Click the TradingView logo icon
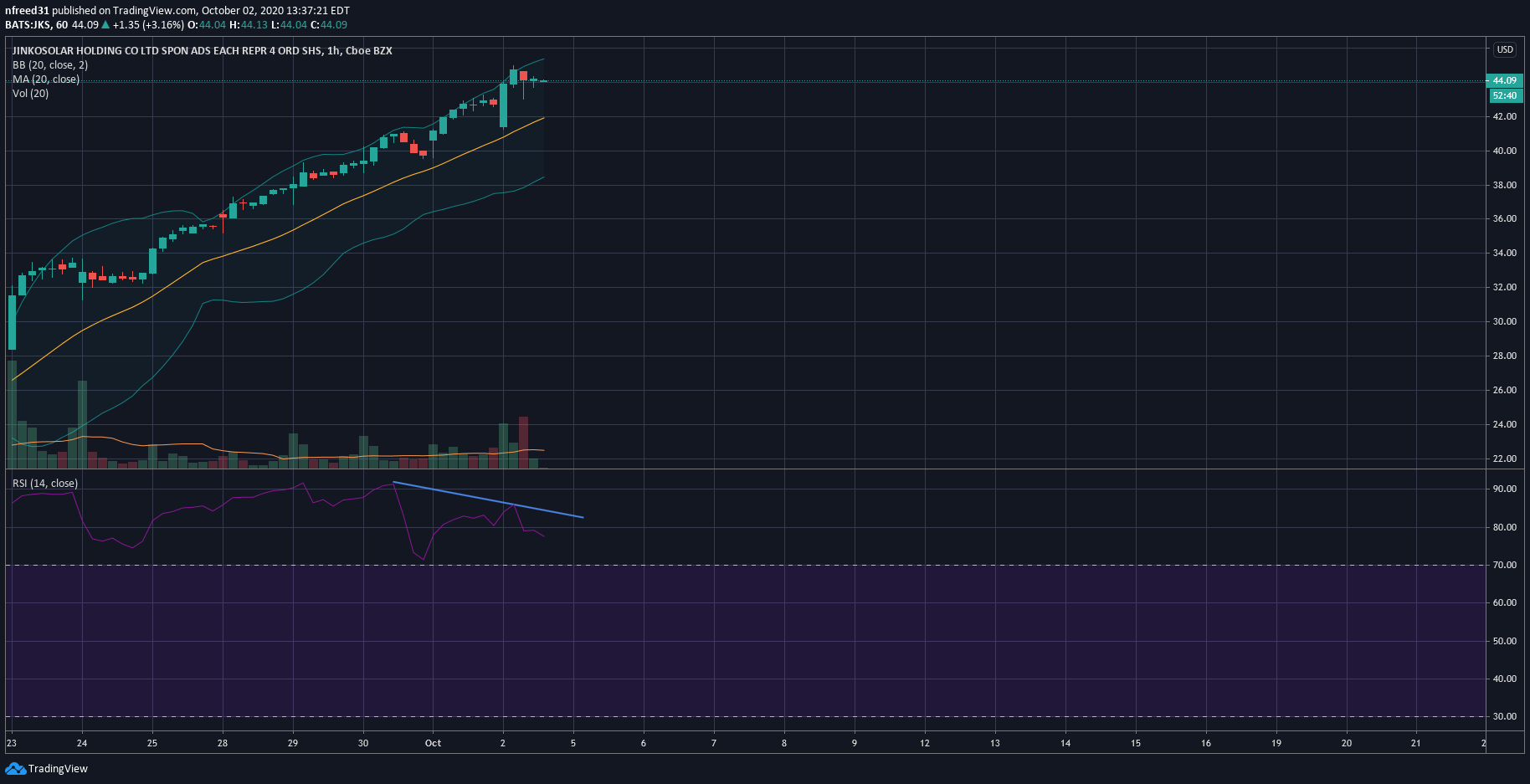This screenshot has height=784, width=1530. pos(15,768)
